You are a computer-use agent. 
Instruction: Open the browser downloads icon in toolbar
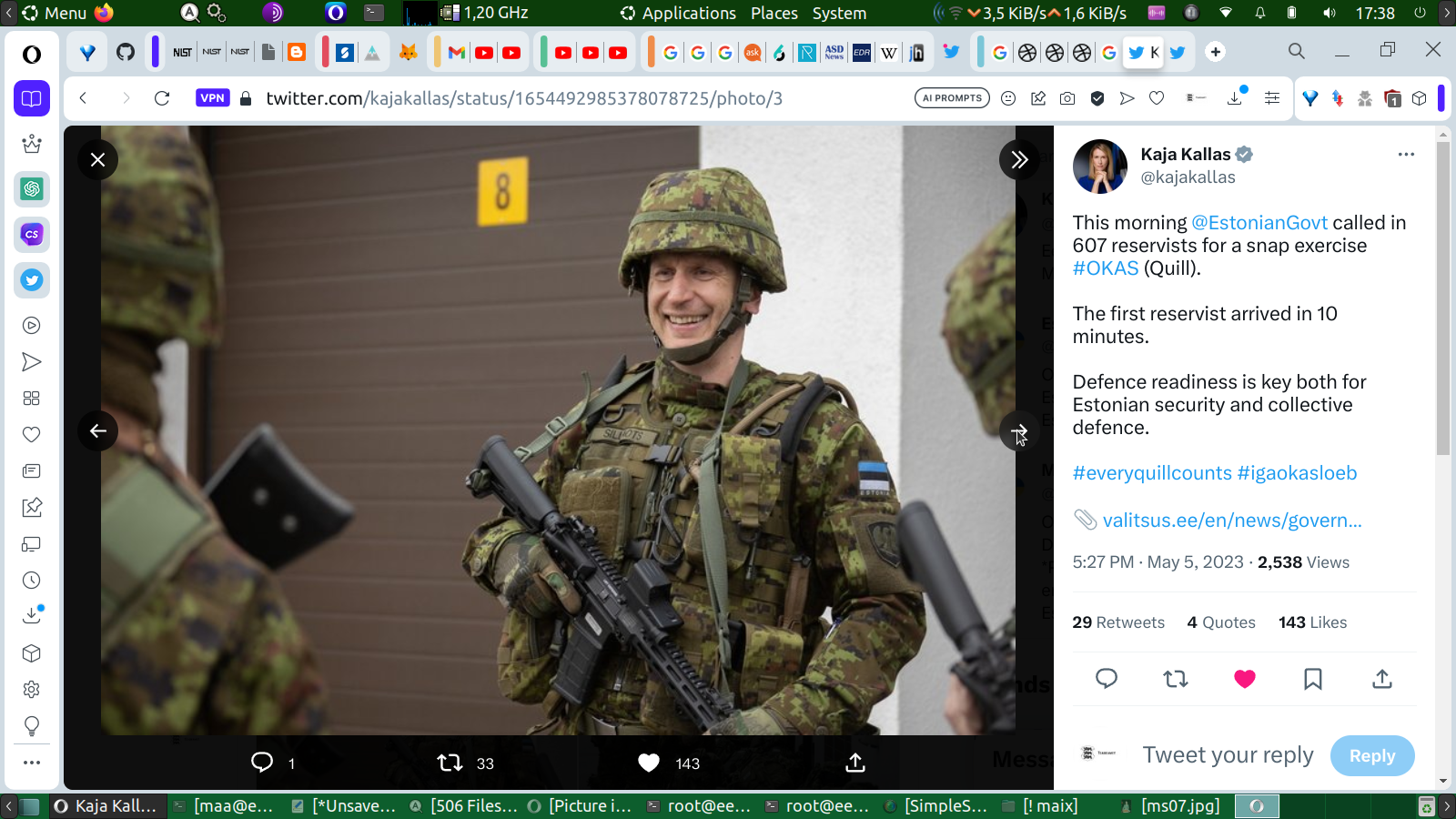(1235, 97)
